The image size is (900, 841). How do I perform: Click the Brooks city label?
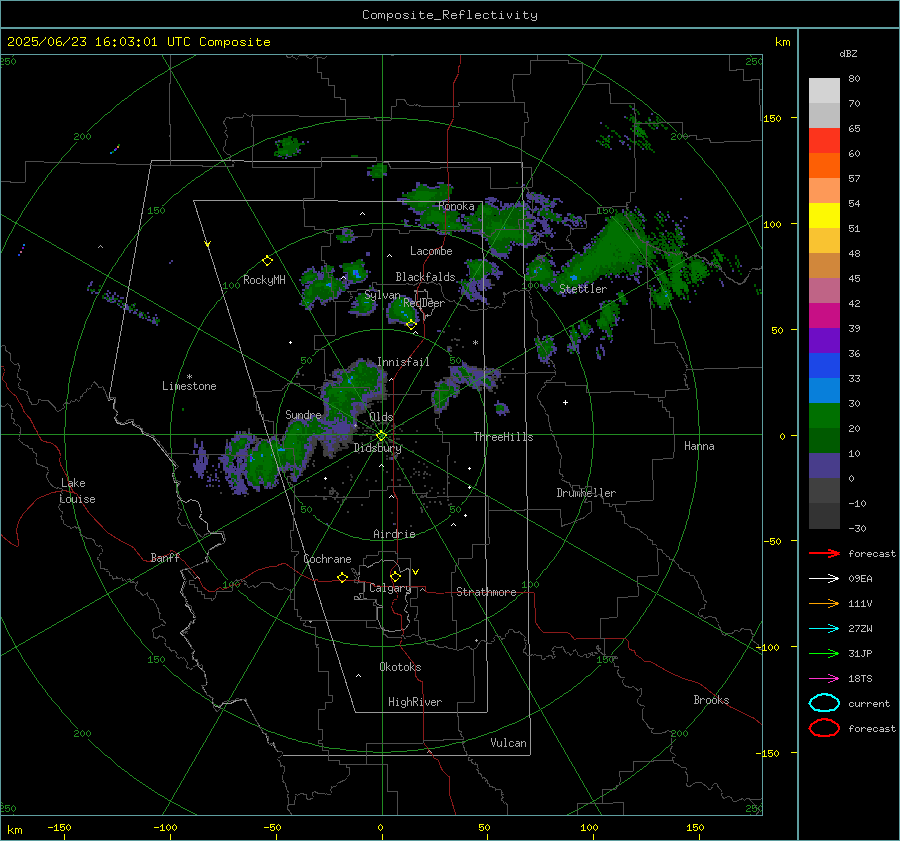pyautogui.click(x=711, y=700)
